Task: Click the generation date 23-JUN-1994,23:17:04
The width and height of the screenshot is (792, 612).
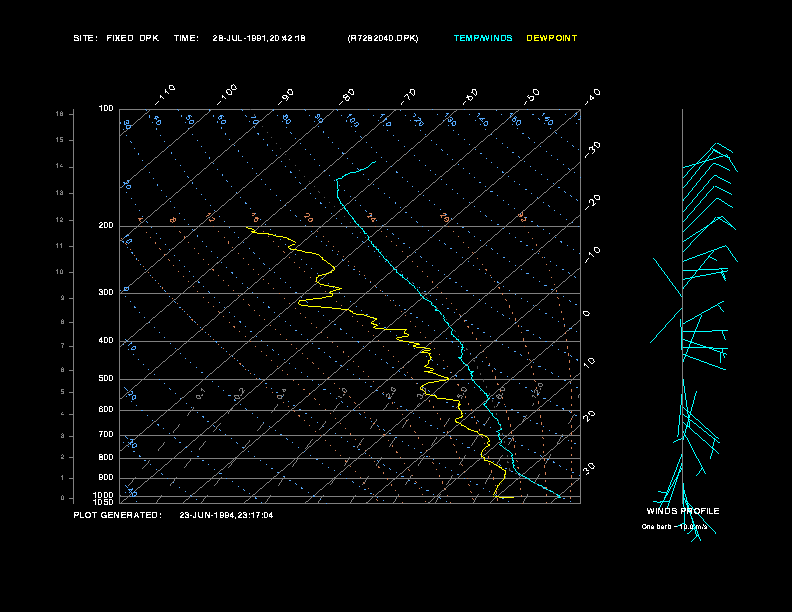Action: pos(226,515)
